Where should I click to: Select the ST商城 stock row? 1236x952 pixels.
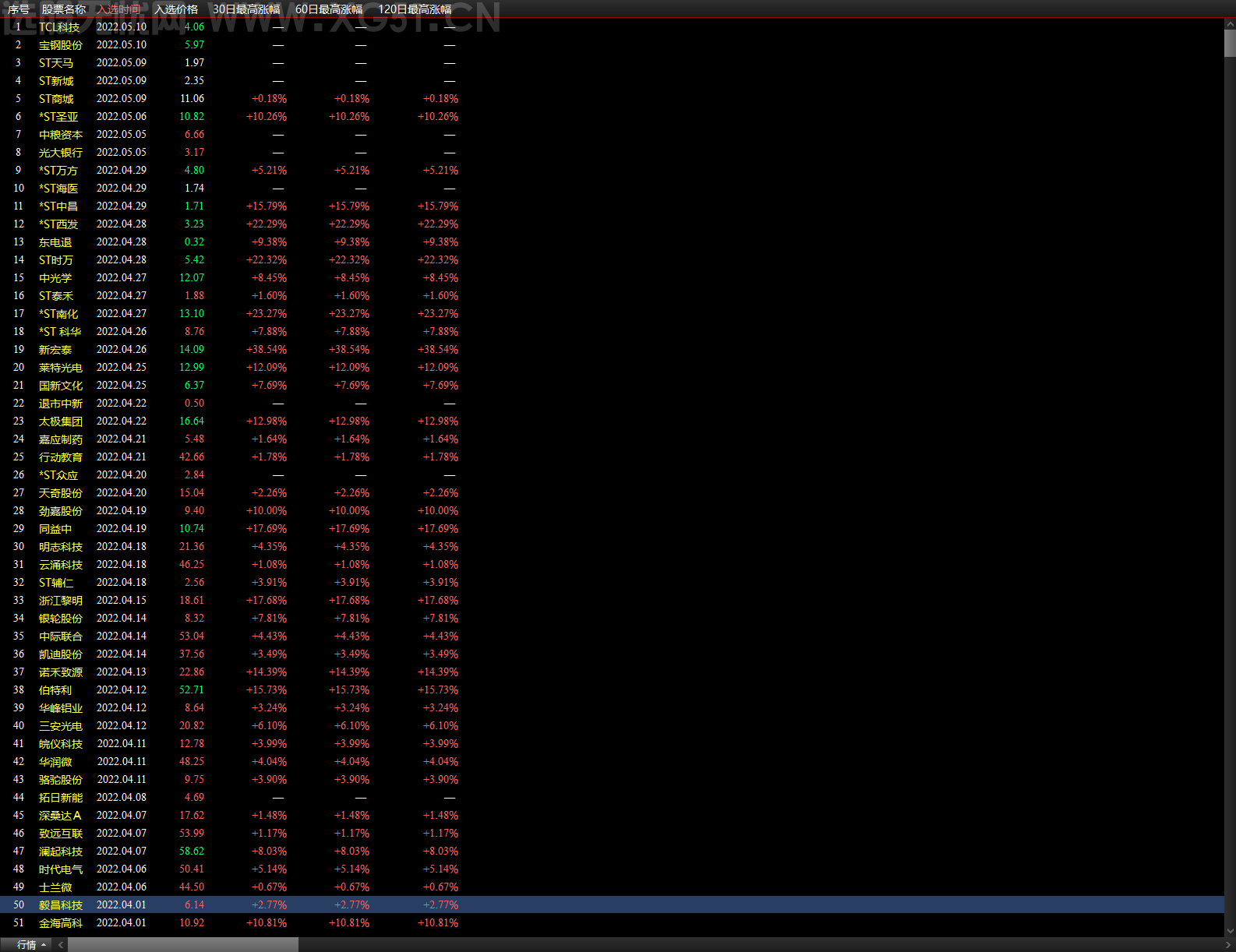[x=612, y=98]
